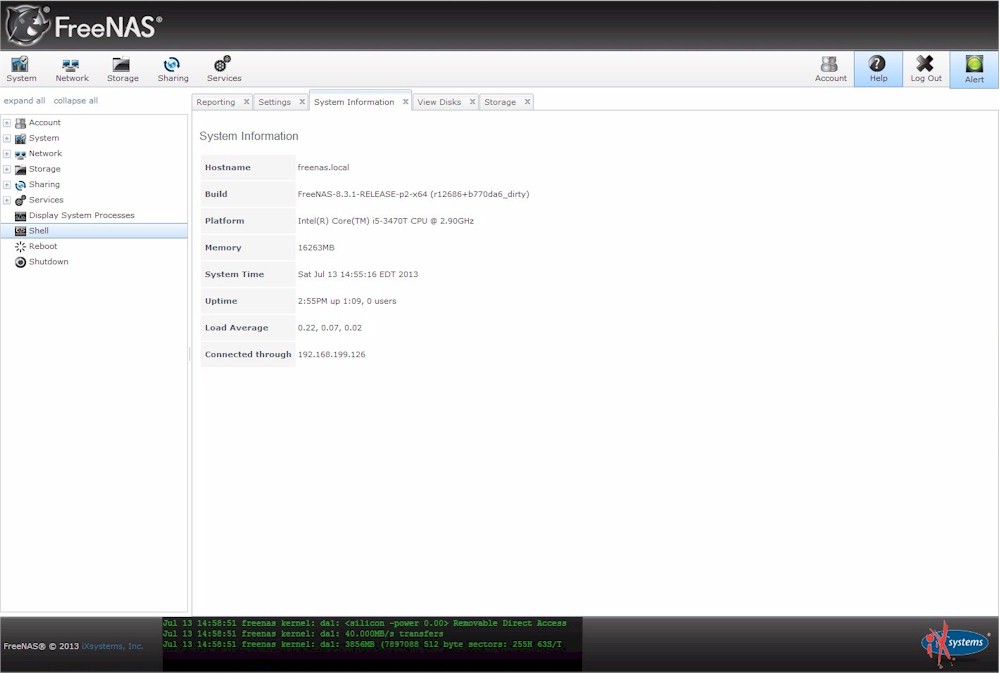Open the Services toolbar icon

coord(224,69)
